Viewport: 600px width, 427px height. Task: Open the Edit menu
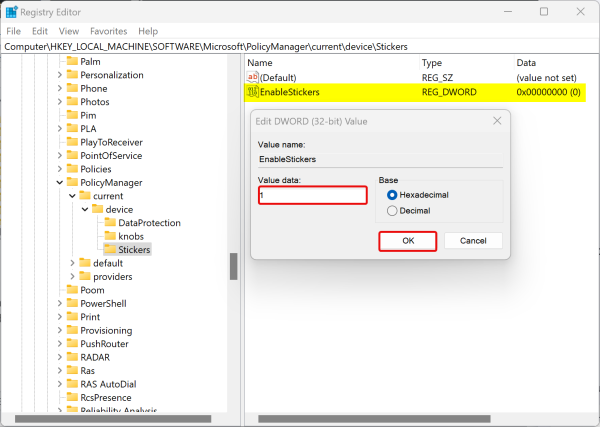[x=41, y=31]
